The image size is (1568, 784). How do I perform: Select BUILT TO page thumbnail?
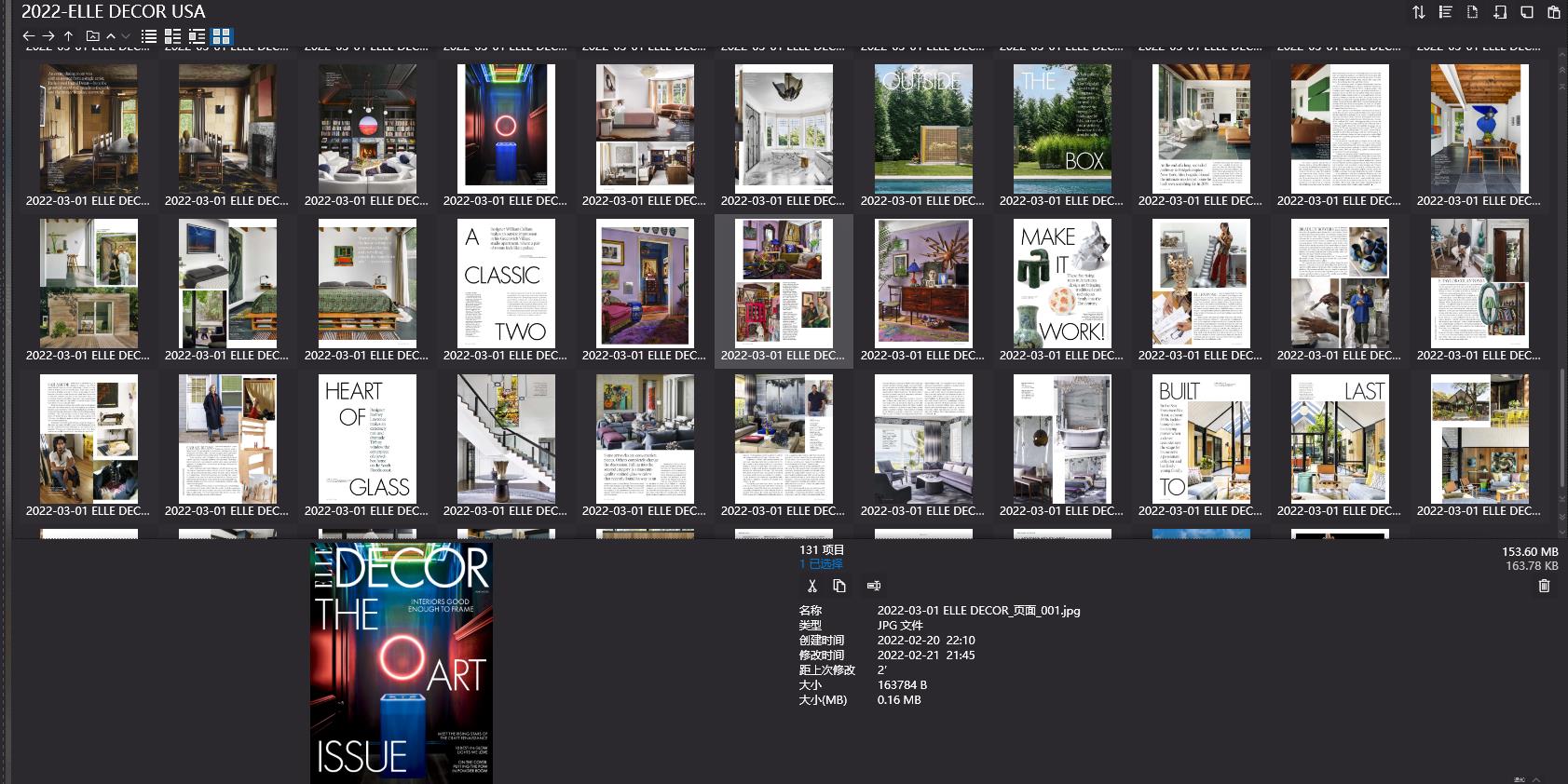1201,439
